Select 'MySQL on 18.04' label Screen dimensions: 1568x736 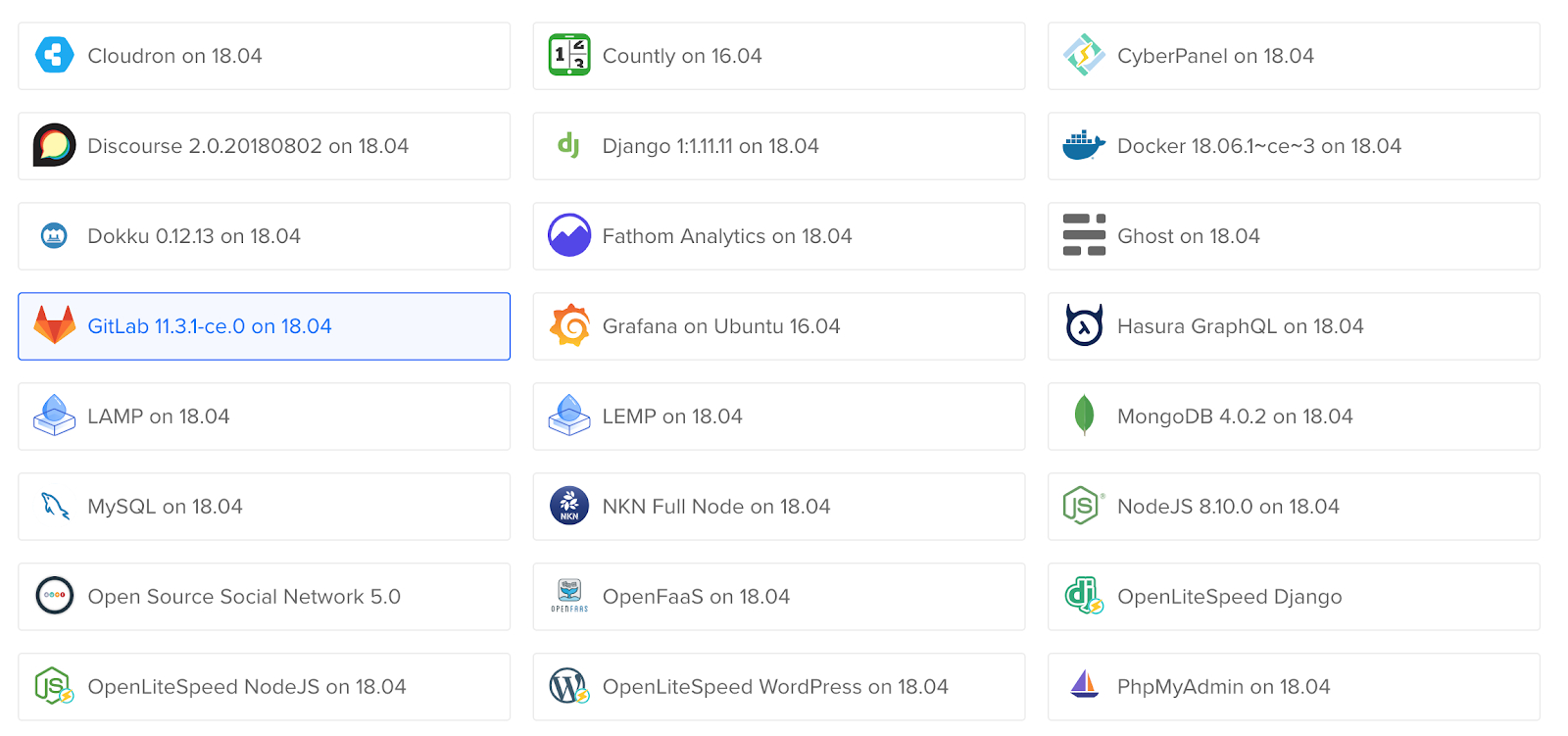[x=165, y=507]
